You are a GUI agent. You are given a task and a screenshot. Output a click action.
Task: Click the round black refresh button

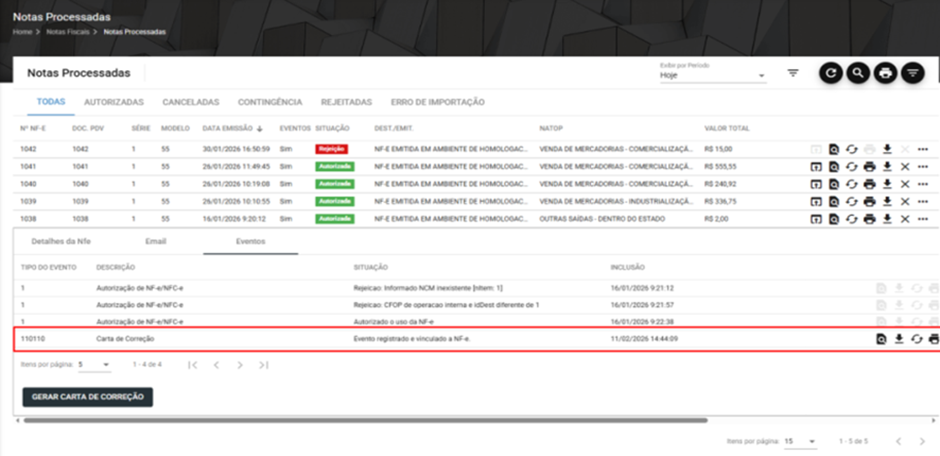click(831, 73)
